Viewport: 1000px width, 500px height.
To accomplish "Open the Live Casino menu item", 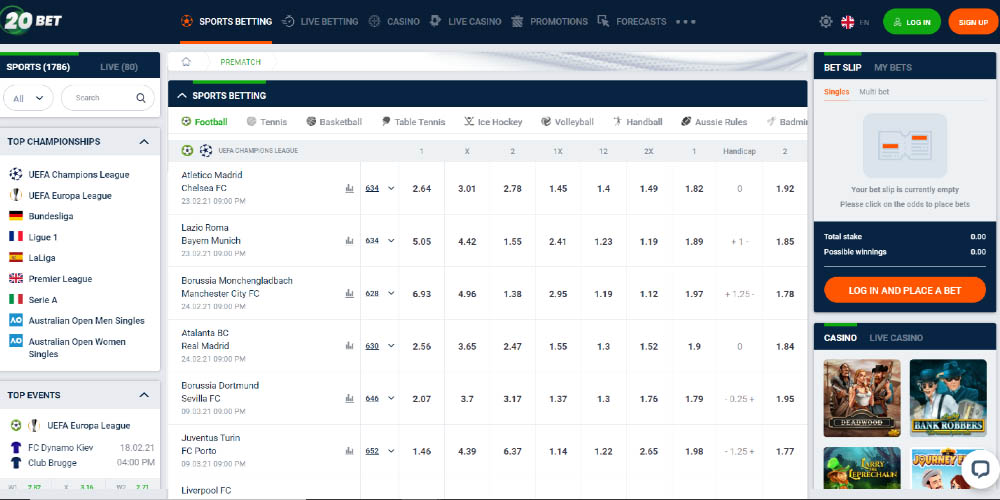I will pyautogui.click(x=466, y=21).
